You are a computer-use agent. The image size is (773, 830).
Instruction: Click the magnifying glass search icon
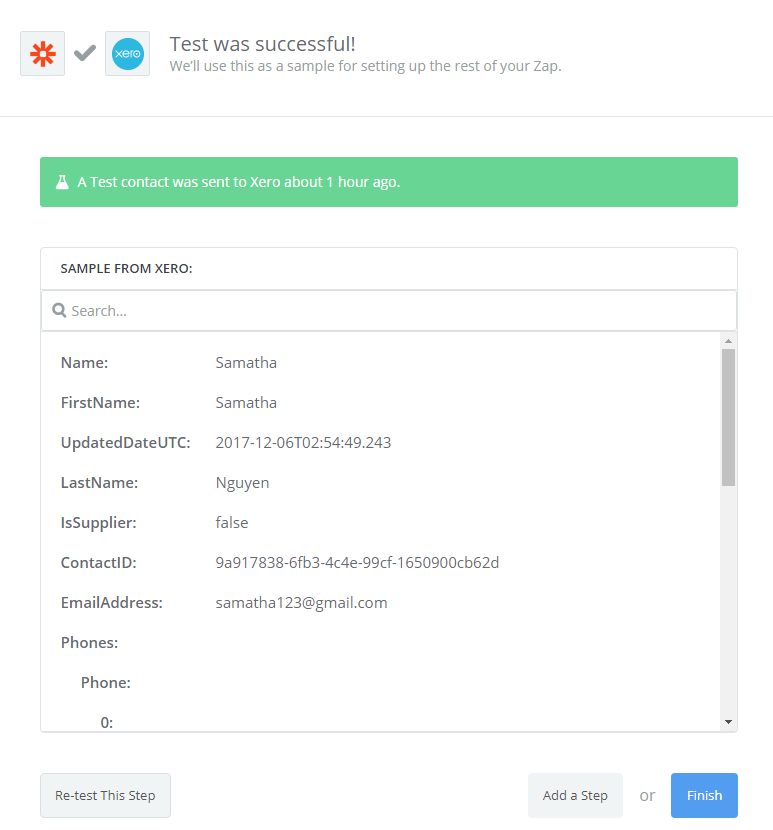[x=59, y=310]
